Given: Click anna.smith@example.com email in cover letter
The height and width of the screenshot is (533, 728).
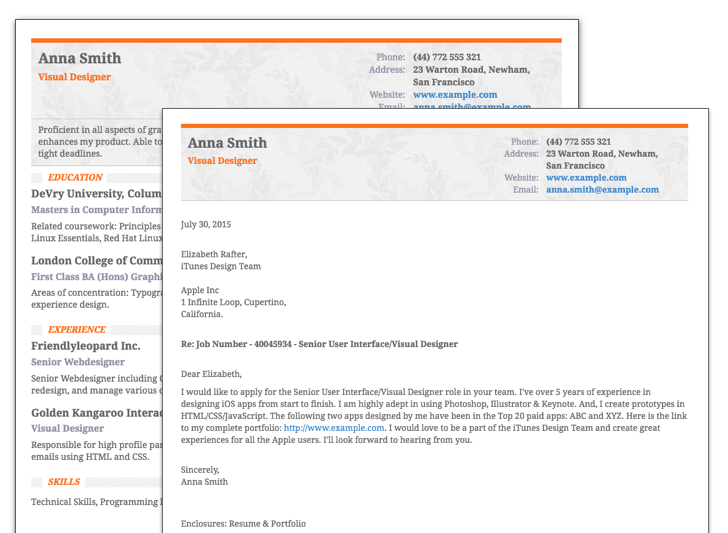Looking at the screenshot, I should pyautogui.click(x=602, y=189).
